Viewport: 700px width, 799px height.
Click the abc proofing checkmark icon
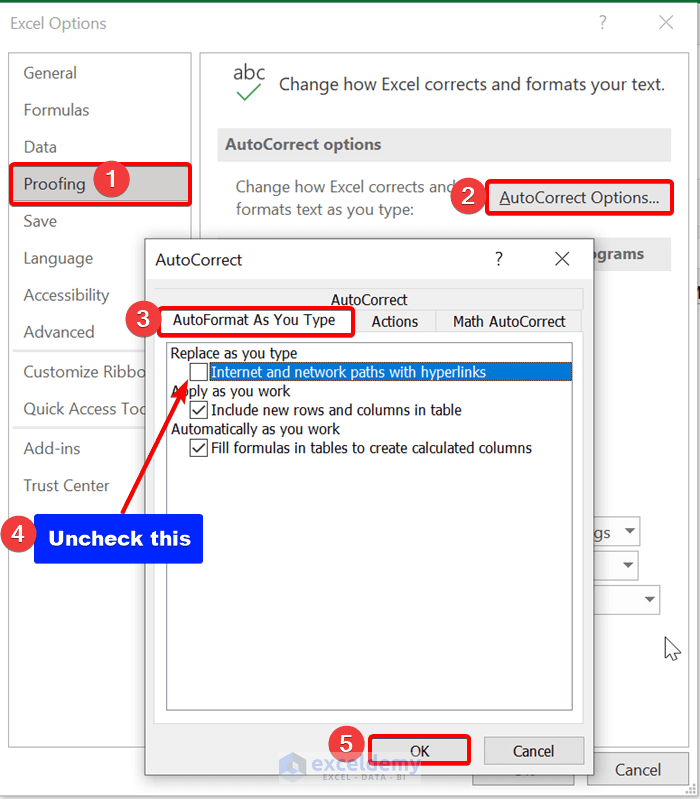click(x=249, y=82)
